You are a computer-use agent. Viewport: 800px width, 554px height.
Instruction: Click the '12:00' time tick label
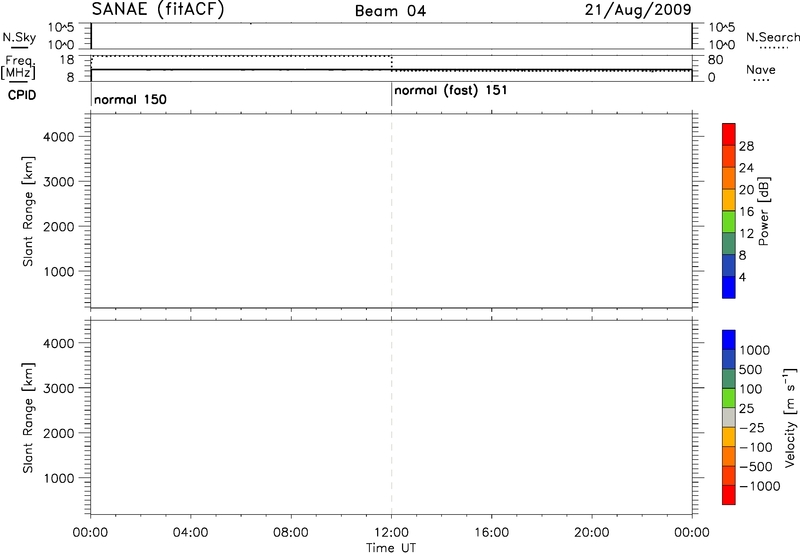pyautogui.click(x=391, y=533)
